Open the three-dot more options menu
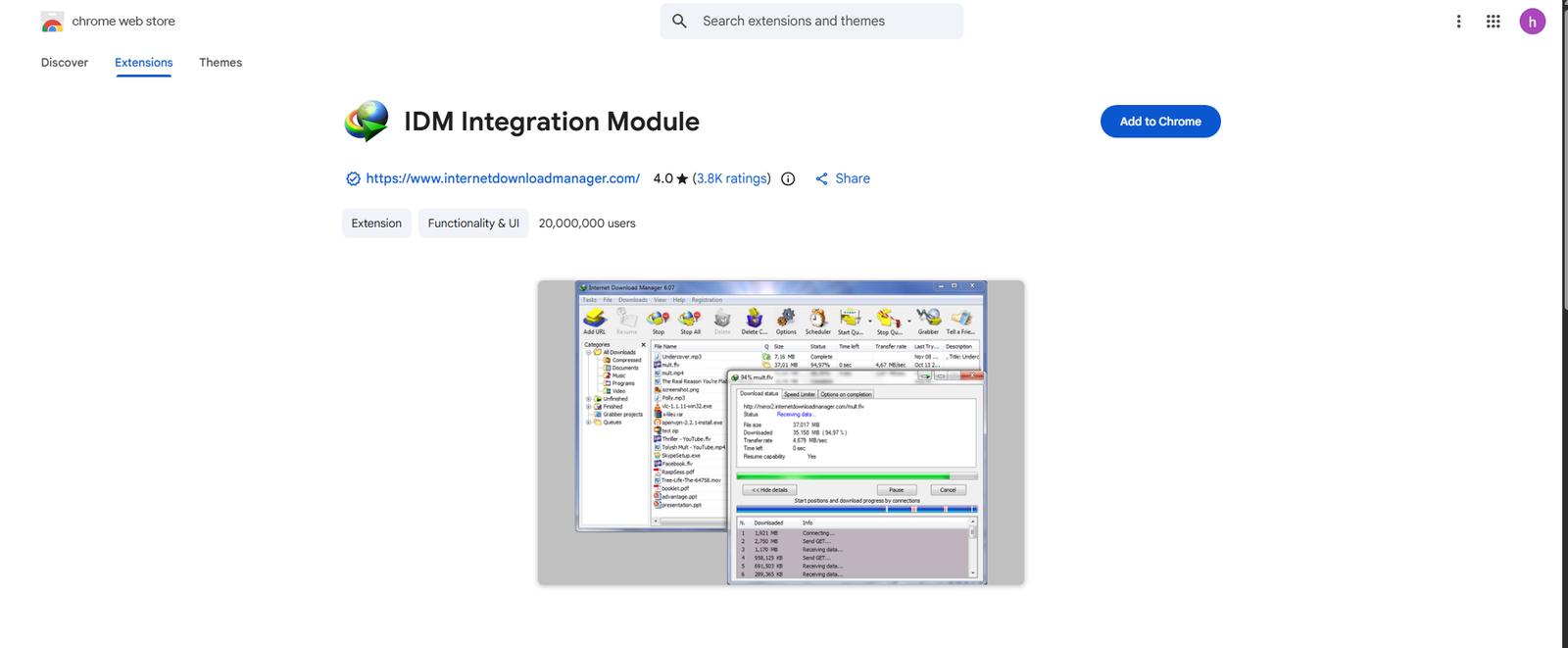Viewport: 1568px width, 648px height. (1458, 22)
